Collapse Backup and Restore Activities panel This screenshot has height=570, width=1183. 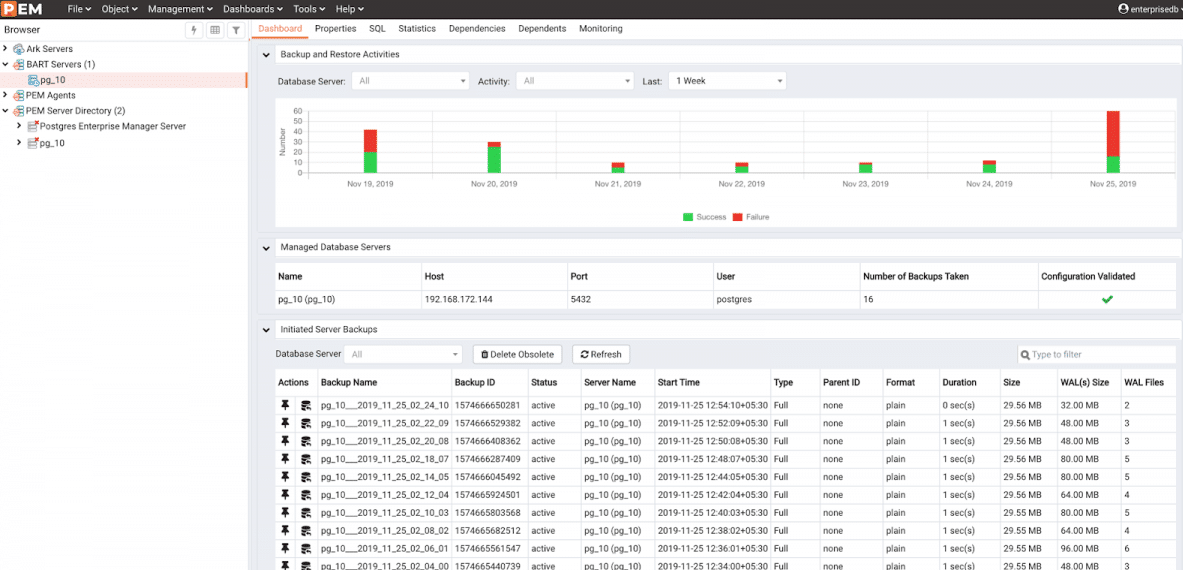(266, 54)
